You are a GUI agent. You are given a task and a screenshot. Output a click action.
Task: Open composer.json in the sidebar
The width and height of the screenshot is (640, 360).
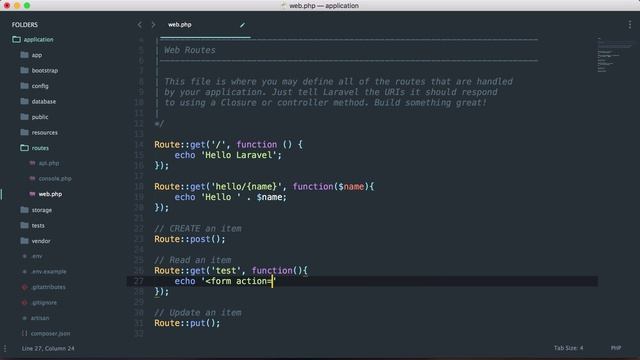[51, 333]
